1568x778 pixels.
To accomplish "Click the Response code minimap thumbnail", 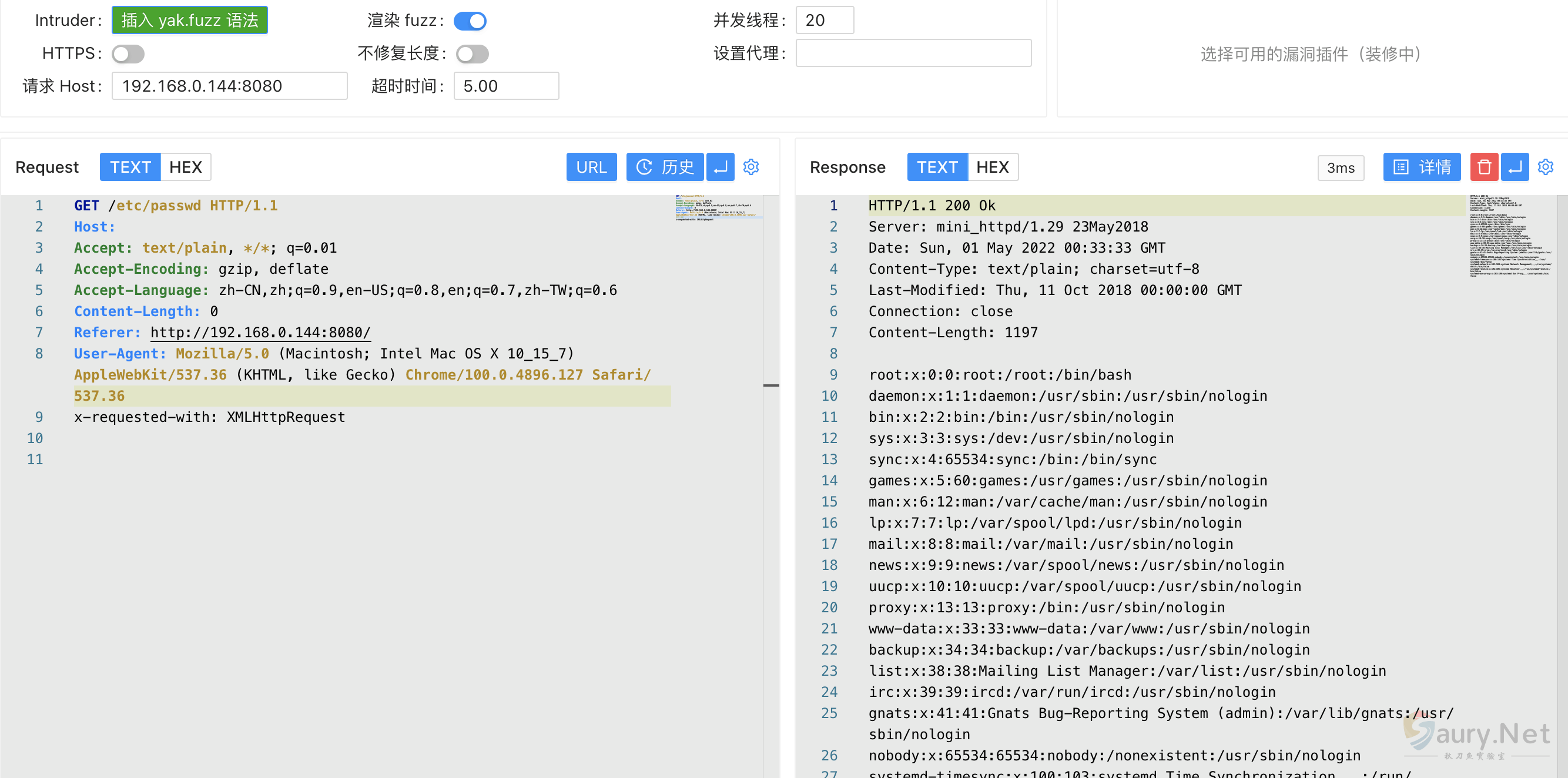I will [1510, 236].
